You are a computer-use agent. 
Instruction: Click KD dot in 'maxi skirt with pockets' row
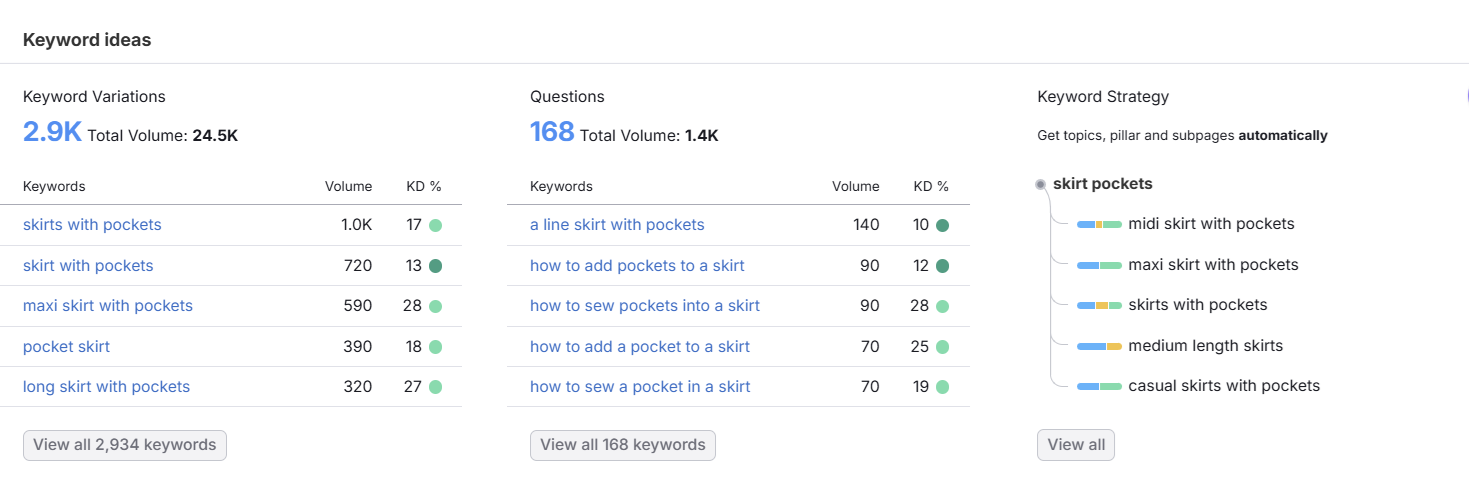[435, 306]
